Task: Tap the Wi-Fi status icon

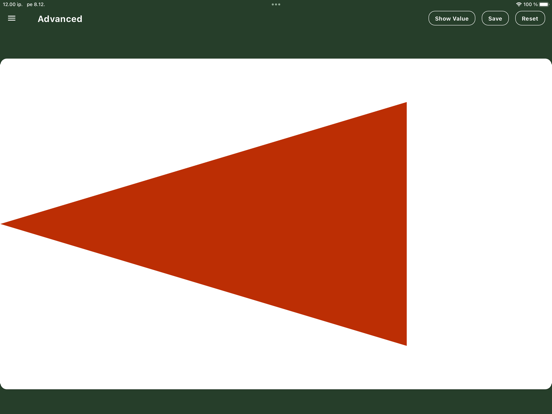Action: 519,4
